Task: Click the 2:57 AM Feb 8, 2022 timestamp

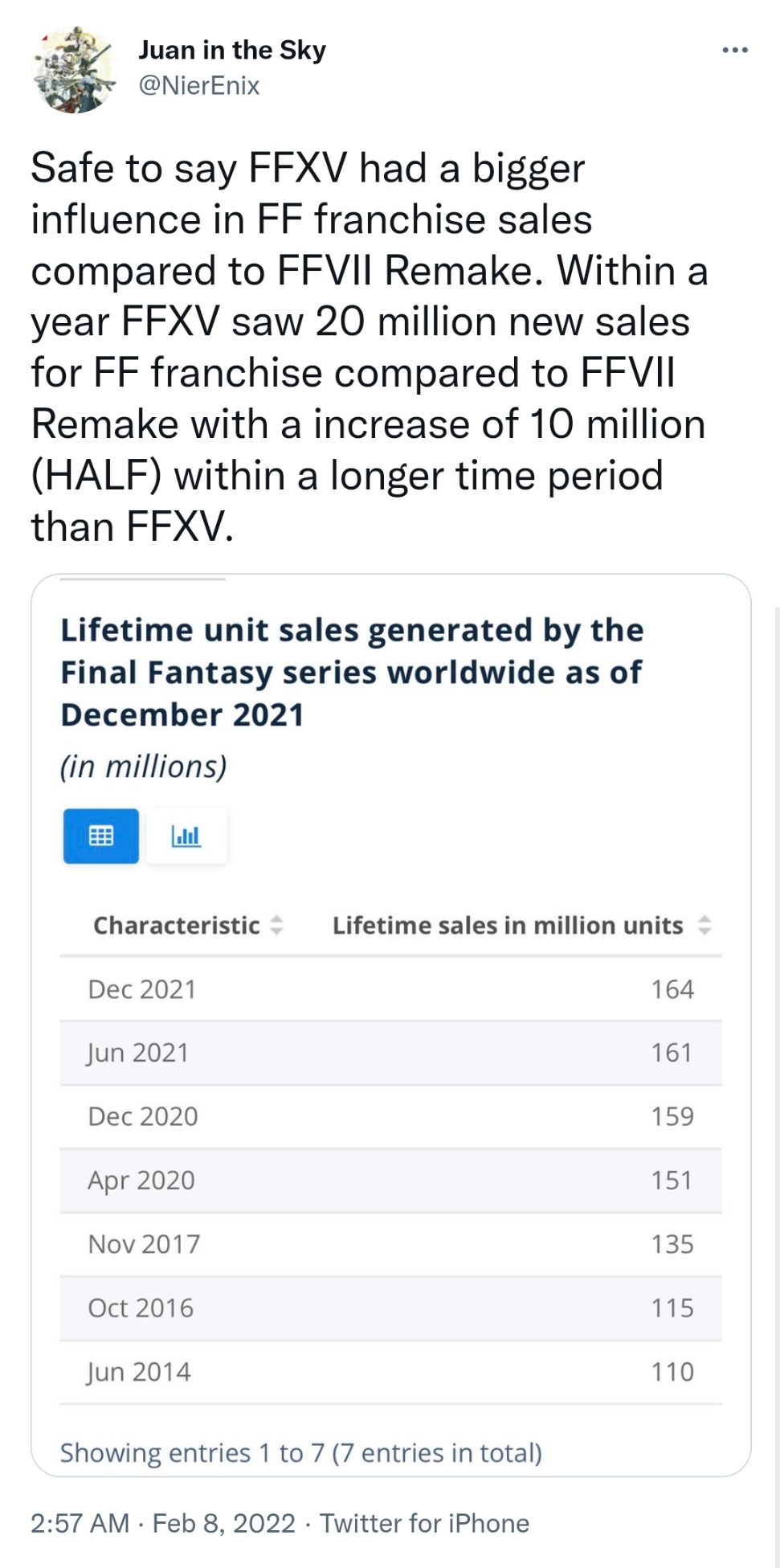Action: (163, 1523)
